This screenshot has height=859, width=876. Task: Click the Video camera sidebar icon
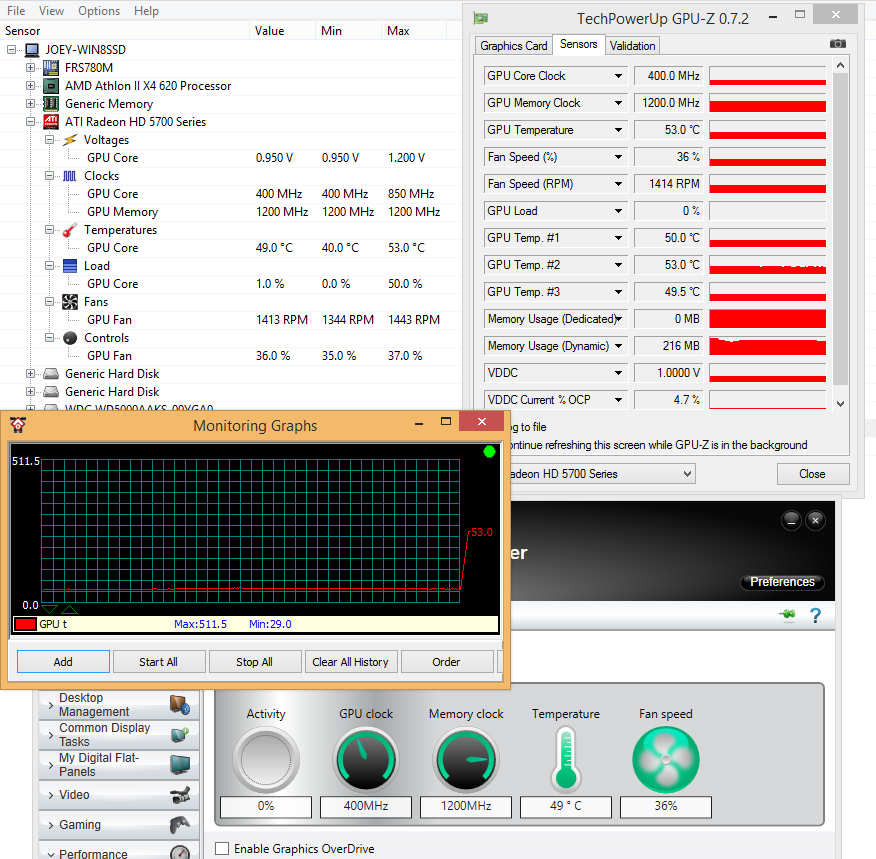[180, 795]
